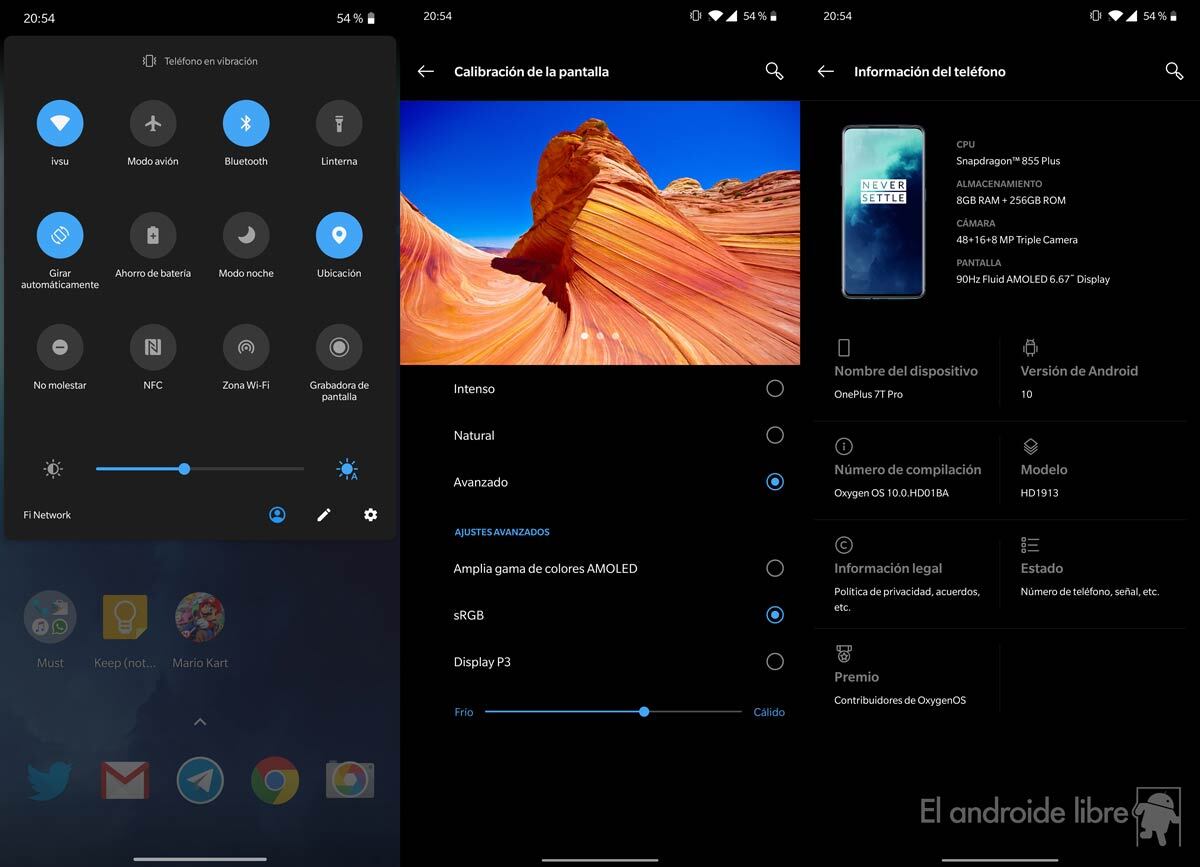Open the Gmail app in dock
Viewport: 1200px width, 867px height.
[125, 780]
